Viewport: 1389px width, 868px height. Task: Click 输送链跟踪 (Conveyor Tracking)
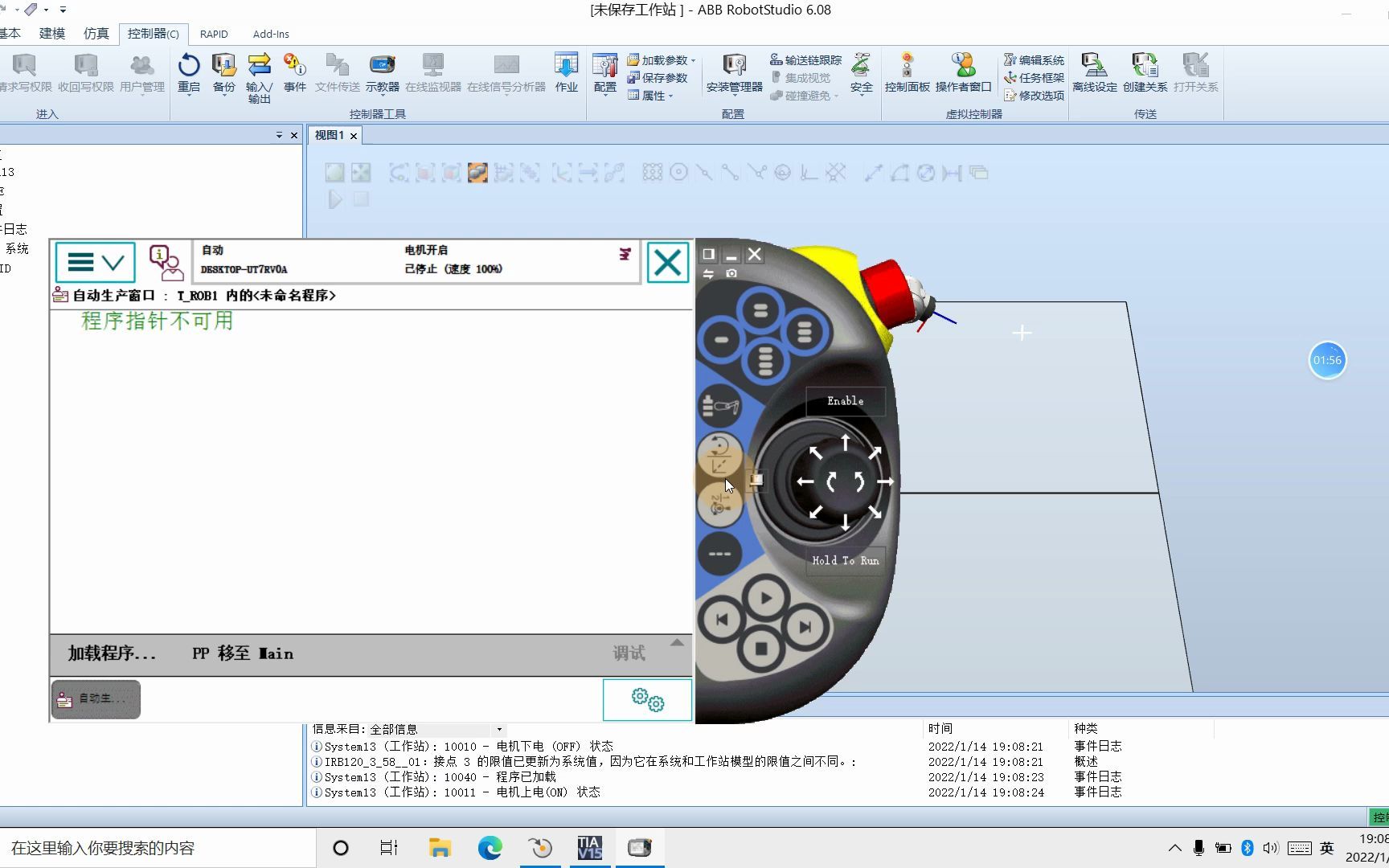click(x=805, y=60)
